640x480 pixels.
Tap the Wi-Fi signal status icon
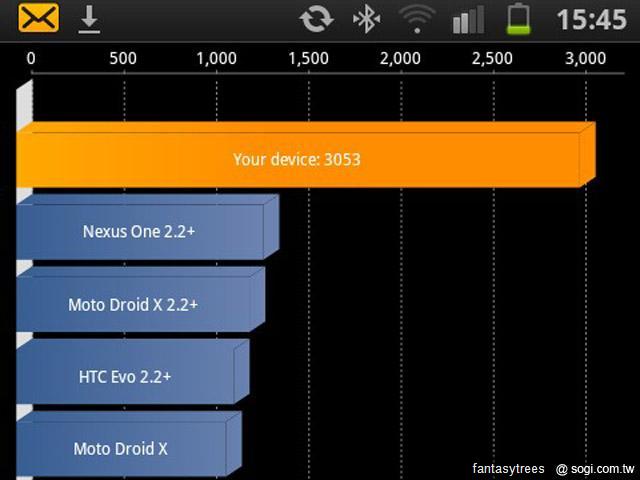point(417,20)
